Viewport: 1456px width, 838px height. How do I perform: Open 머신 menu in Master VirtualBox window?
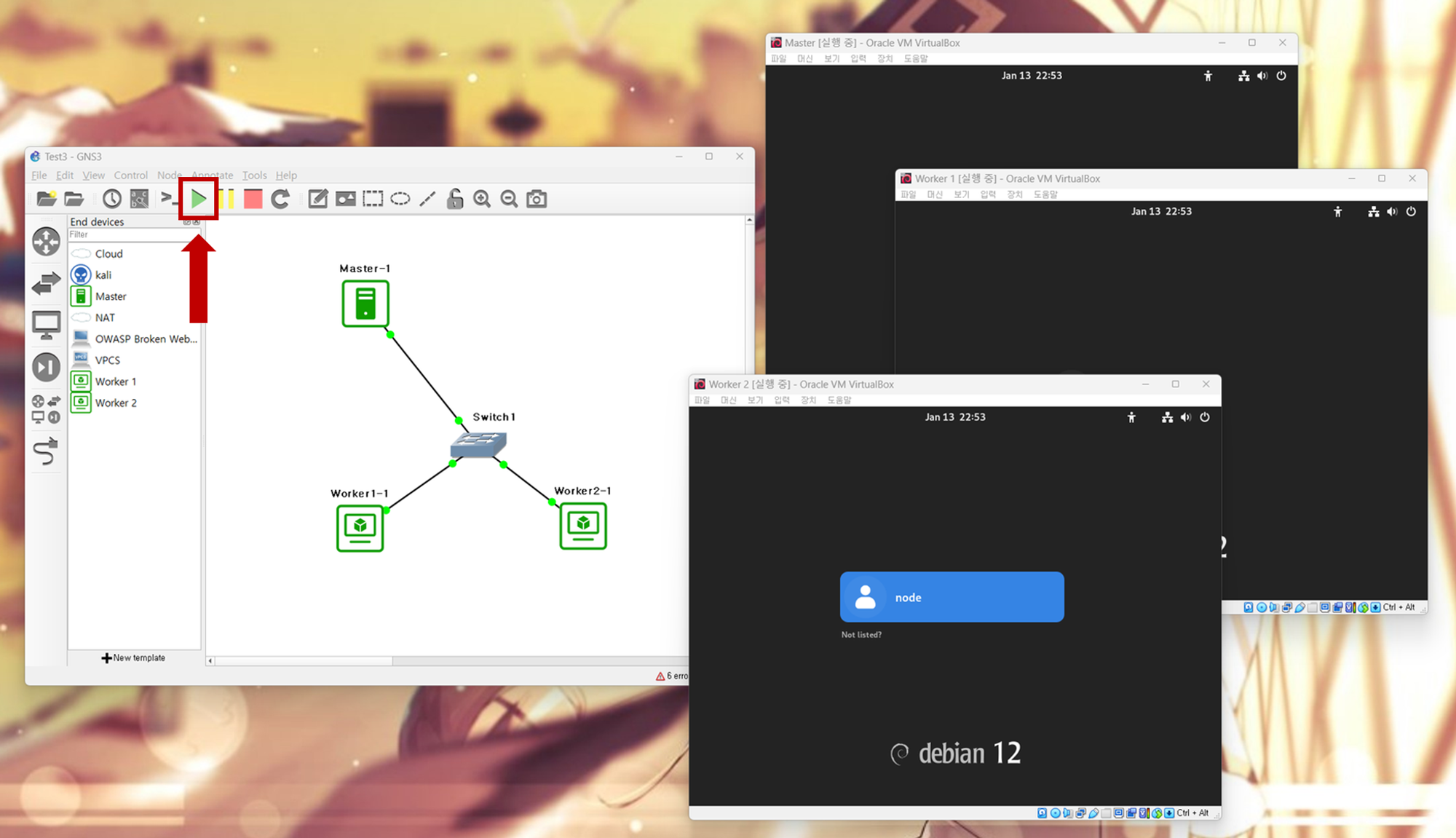point(804,59)
